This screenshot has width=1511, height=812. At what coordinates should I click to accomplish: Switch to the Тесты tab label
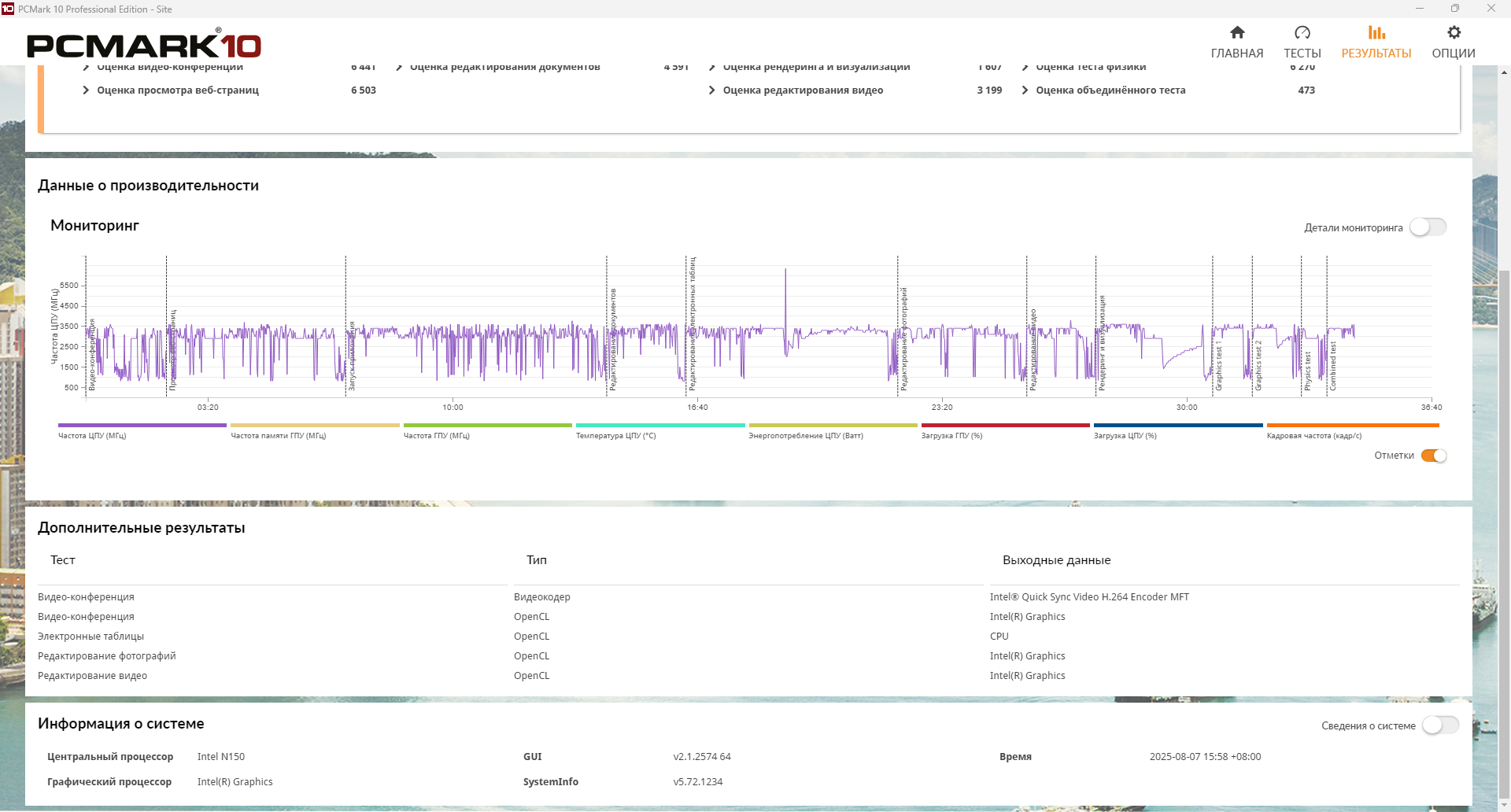pos(1302,54)
